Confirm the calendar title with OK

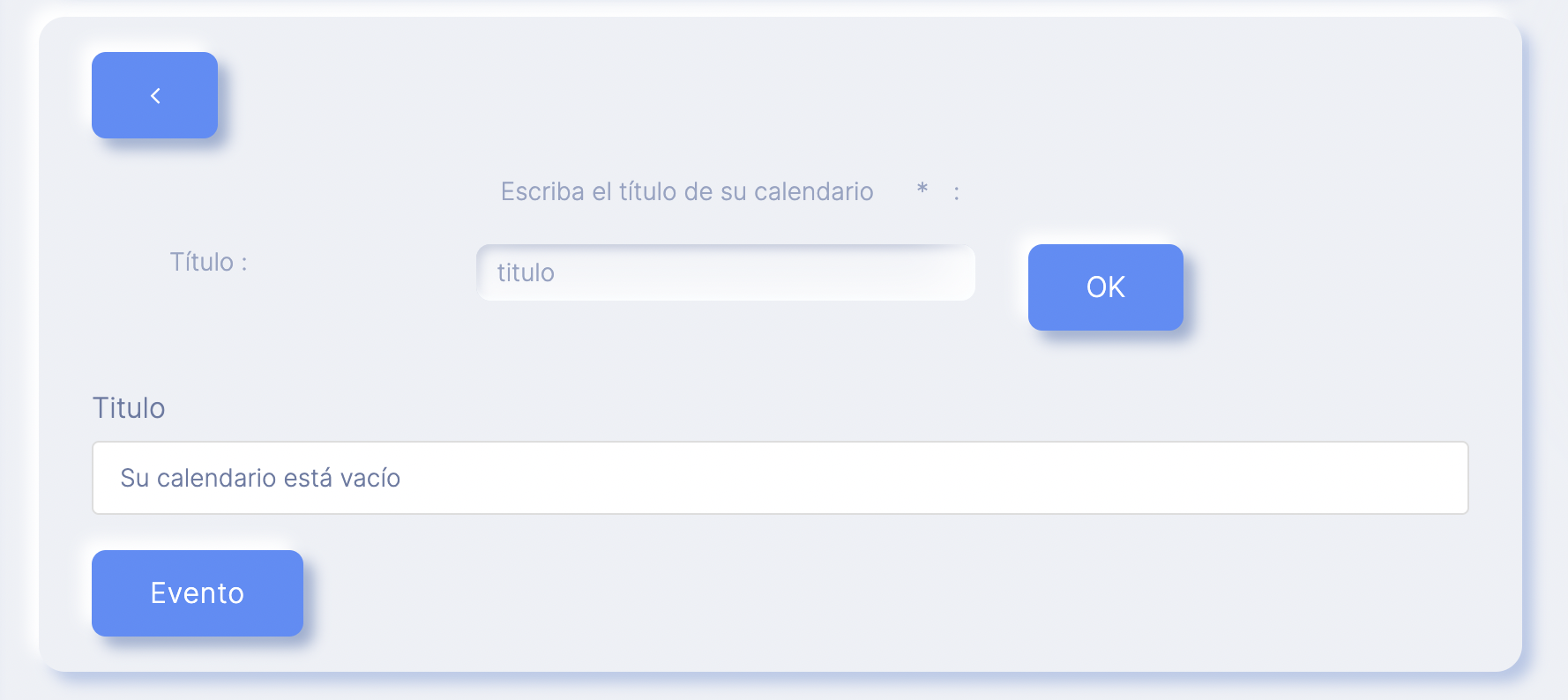tap(1105, 287)
